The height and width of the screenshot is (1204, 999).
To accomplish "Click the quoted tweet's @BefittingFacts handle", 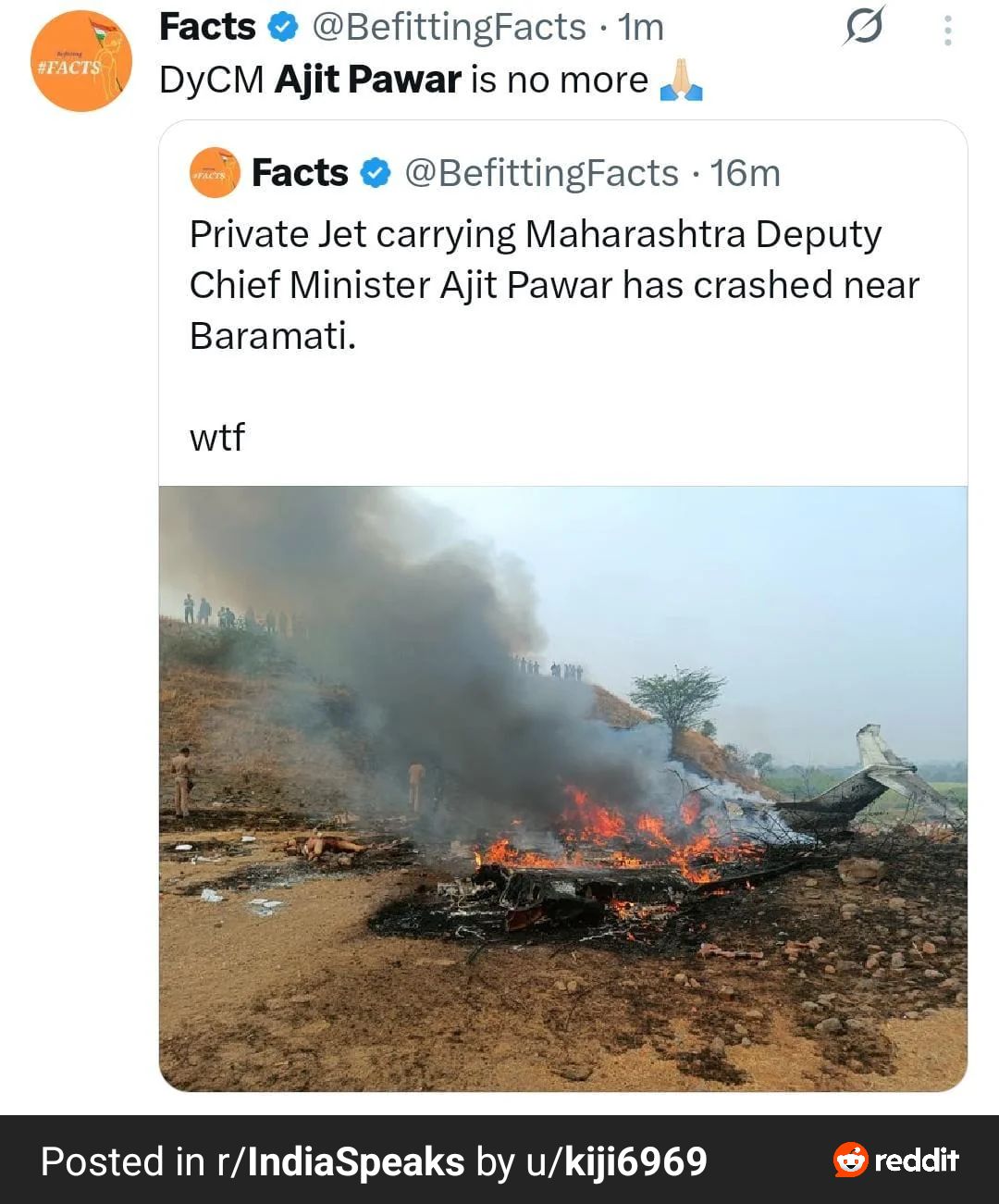I will (542, 173).
